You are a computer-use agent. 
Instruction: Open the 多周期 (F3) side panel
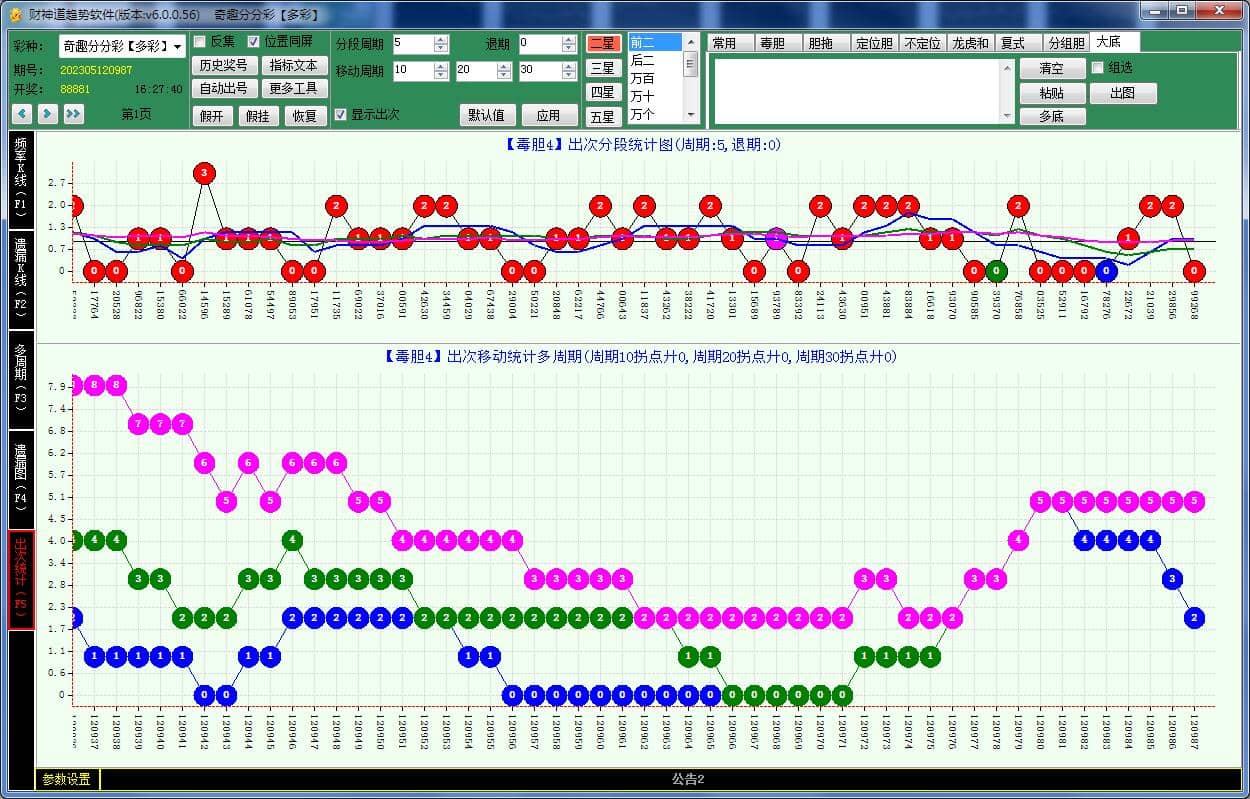(20, 379)
